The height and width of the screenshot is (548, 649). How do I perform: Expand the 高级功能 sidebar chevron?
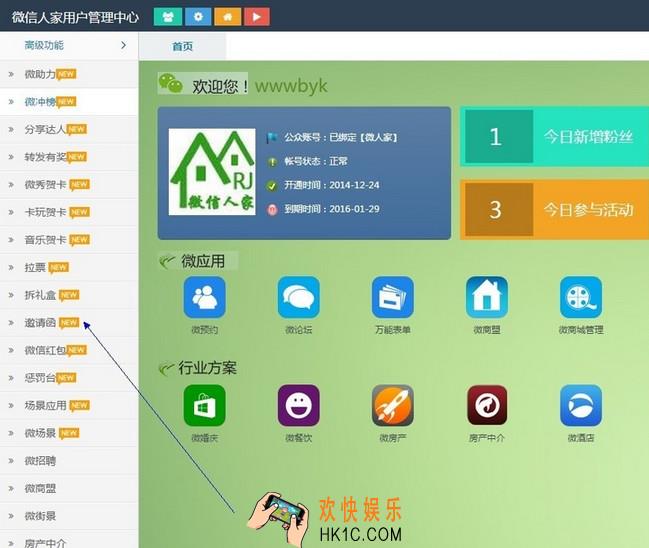click(123, 45)
